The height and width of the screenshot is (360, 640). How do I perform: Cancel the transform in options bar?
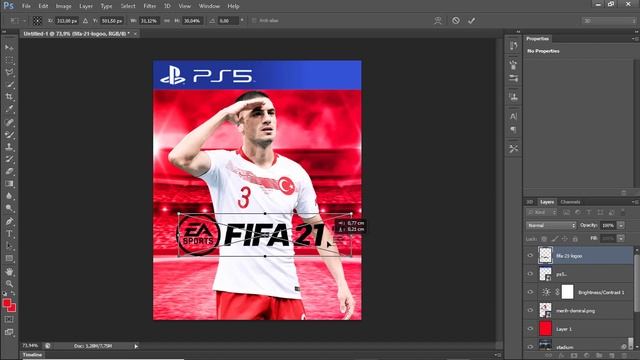pos(456,20)
